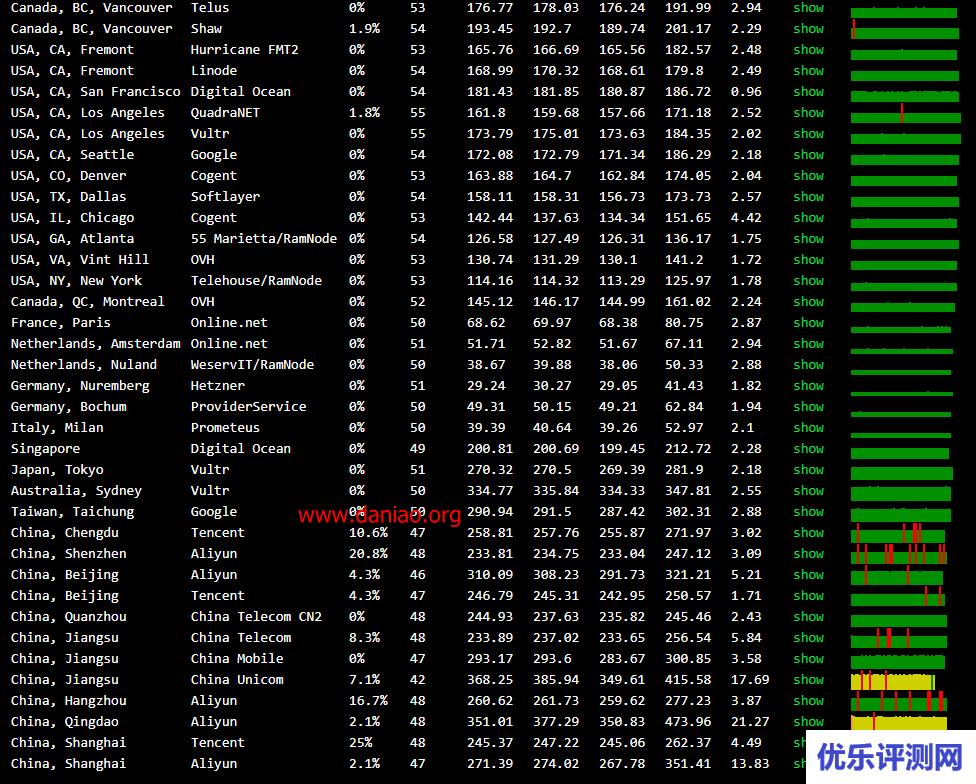Open show link for Atlanta RamNode
This screenshot has width=976, height=784.
[808, 239]
